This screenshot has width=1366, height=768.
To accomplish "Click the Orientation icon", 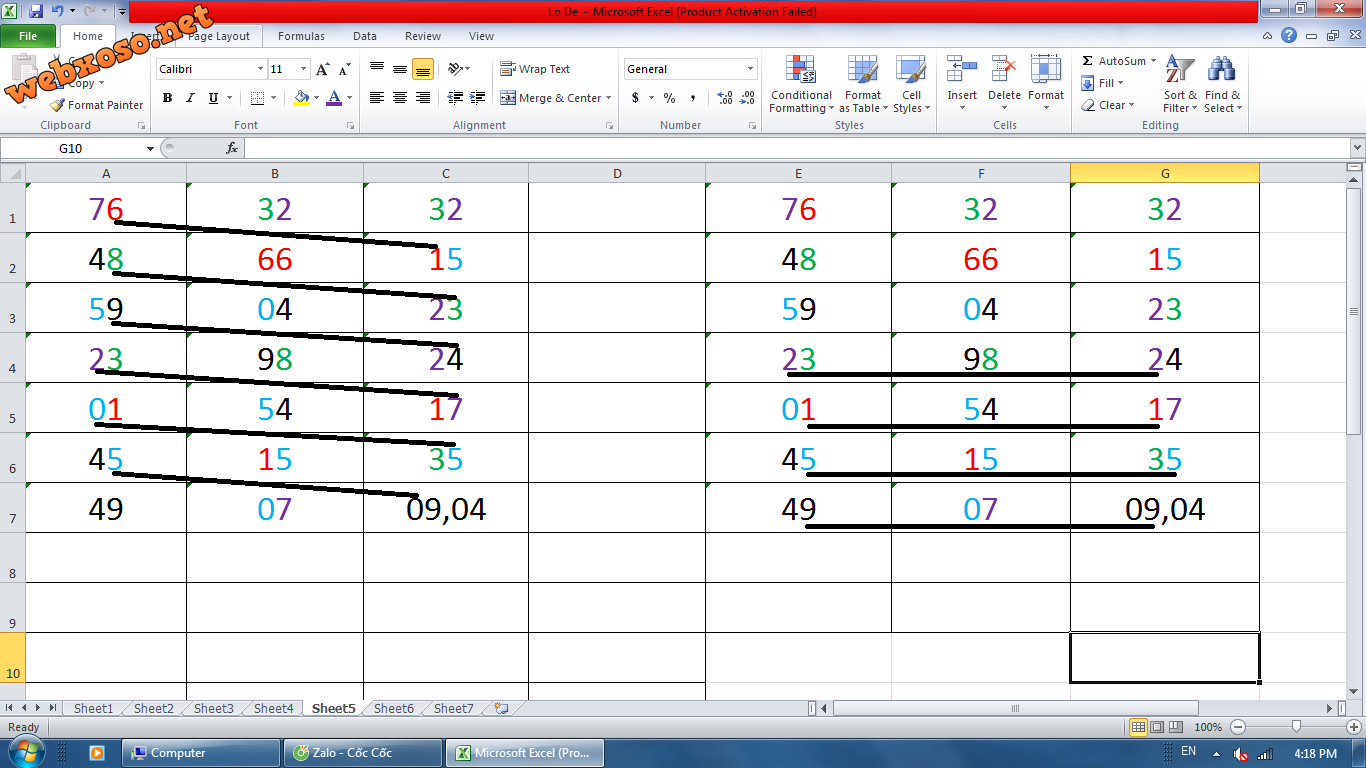I will [x=456, y=69].
